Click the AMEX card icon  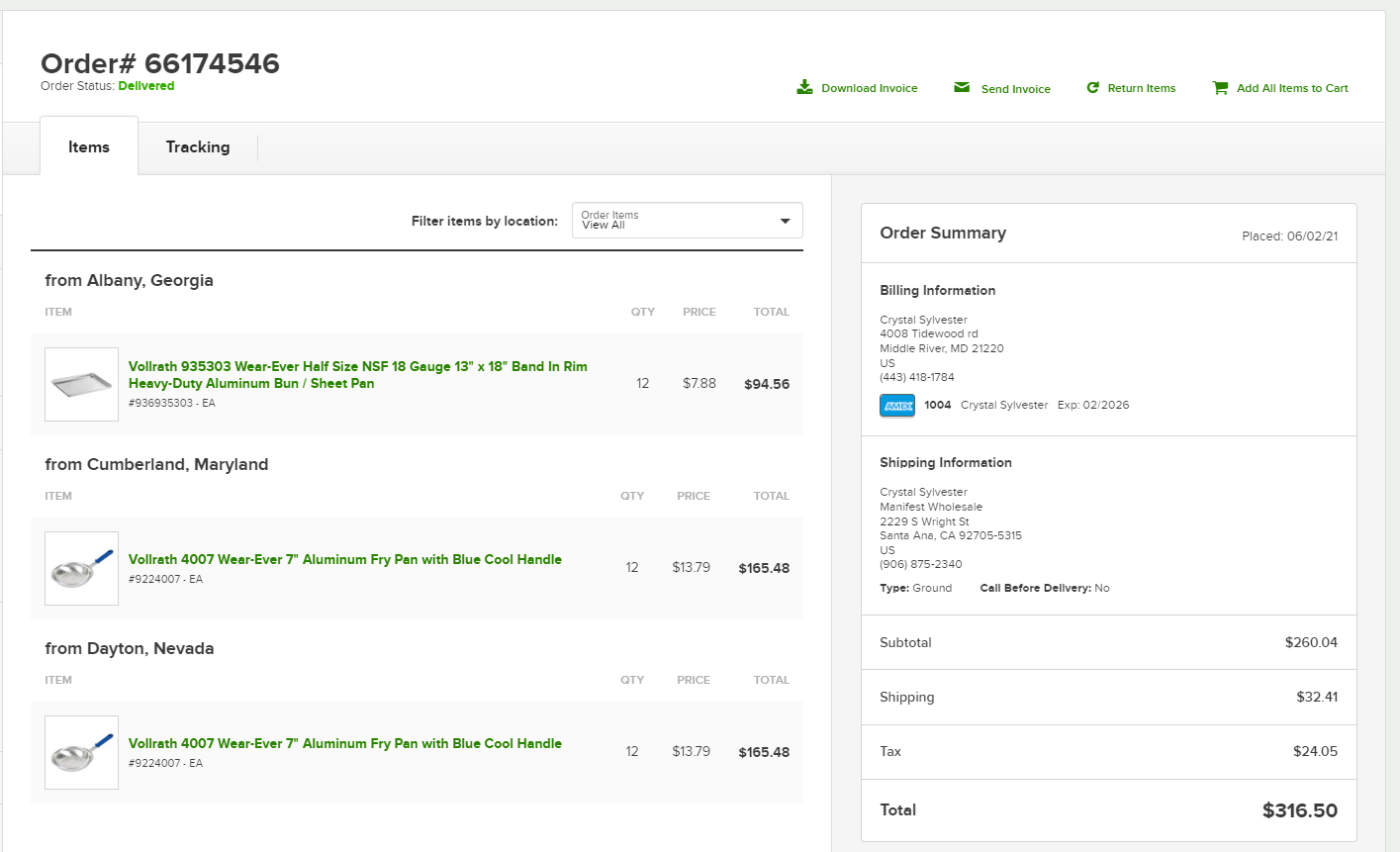pyautogui.click(x=897, y=405)
